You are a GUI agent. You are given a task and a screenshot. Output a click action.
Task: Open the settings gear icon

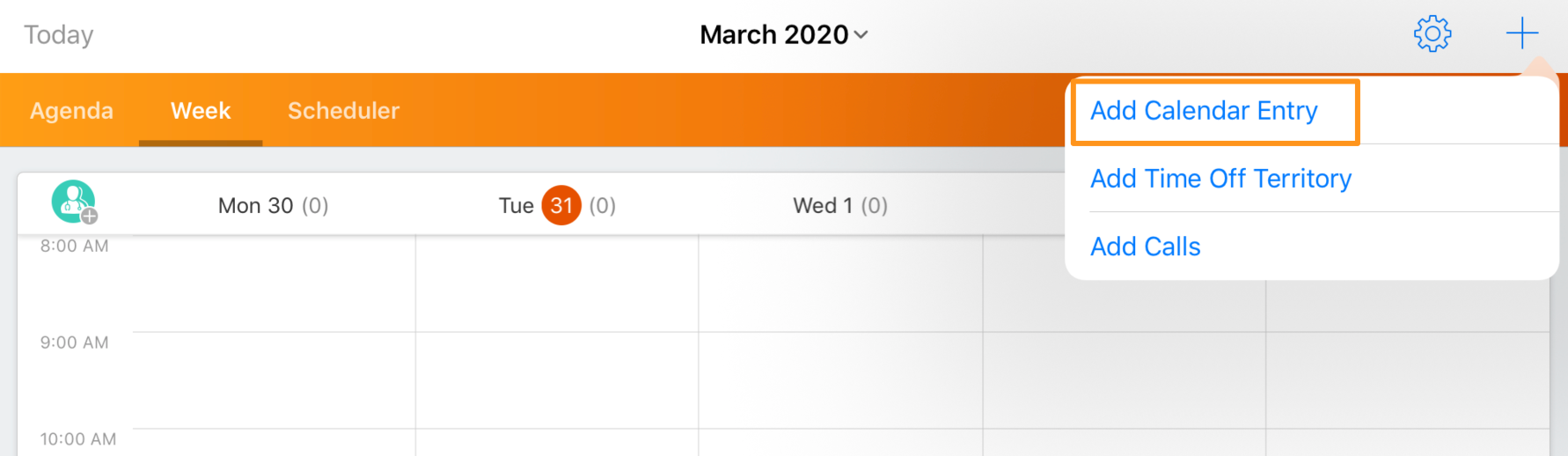tap(1432, 34)
